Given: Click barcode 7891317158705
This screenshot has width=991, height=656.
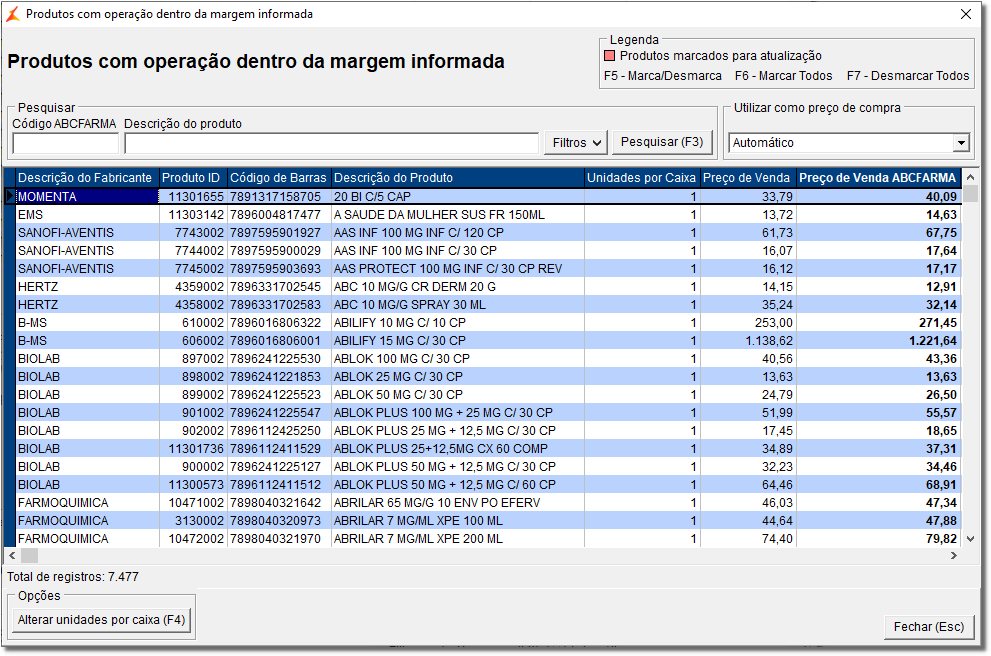Looking at the screenshot, I should tap(275, 197).
